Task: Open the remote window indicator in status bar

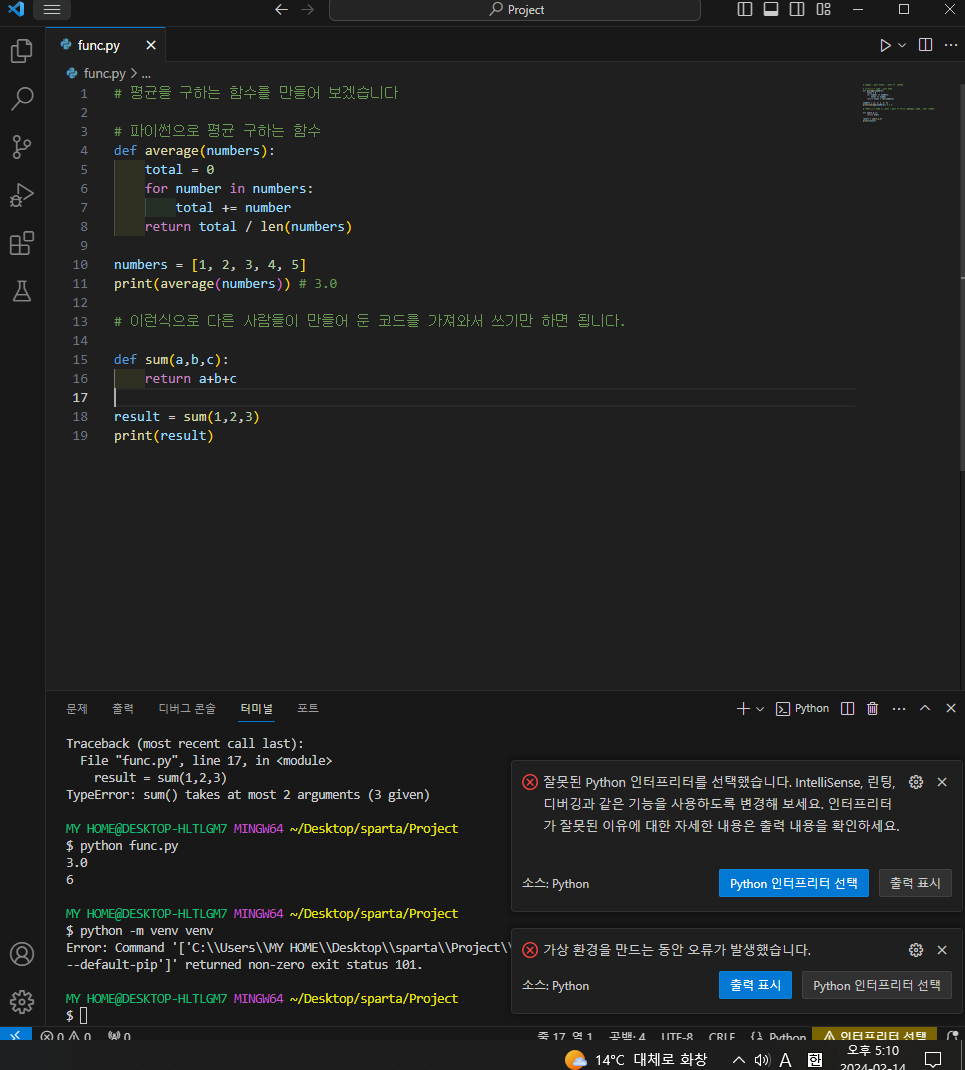Action: pos(15,1034)
